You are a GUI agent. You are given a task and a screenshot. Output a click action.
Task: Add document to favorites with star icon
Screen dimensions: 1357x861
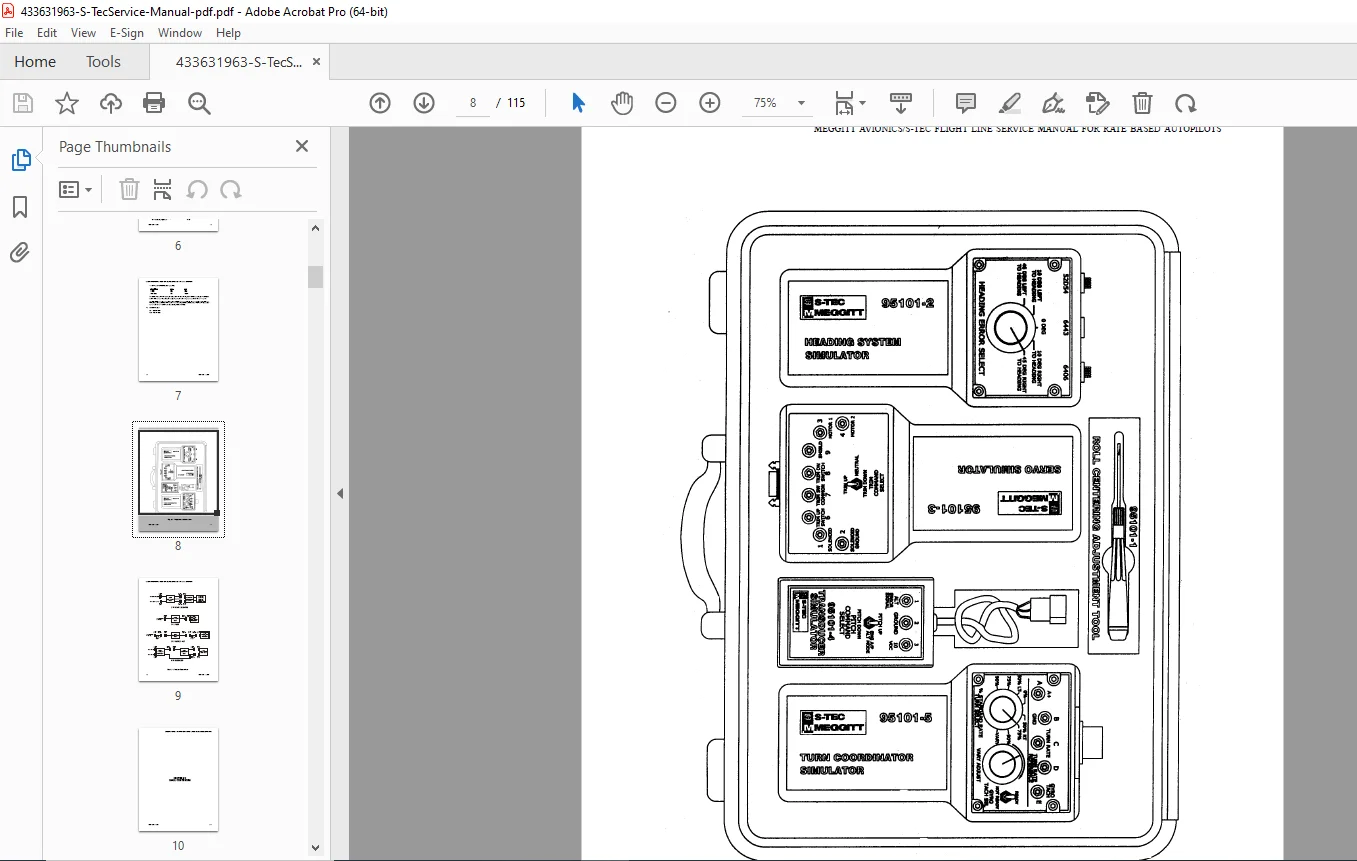point(66,103)
